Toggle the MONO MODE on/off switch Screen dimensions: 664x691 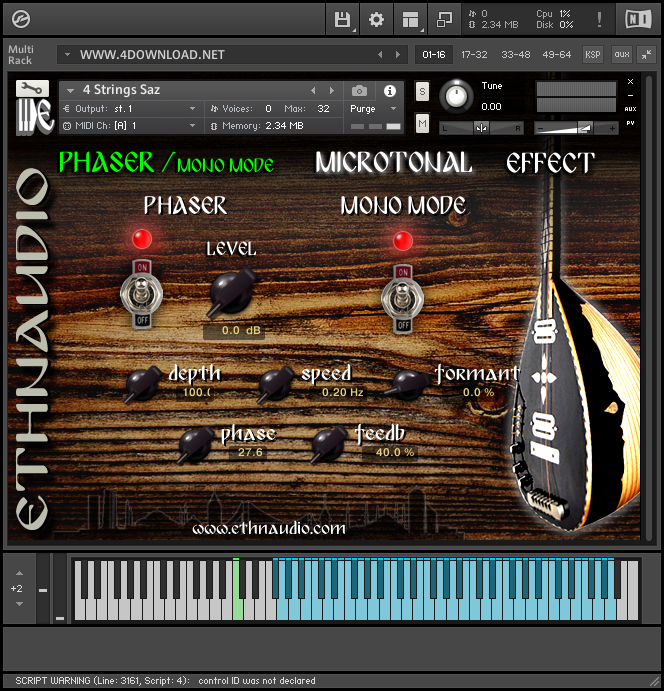(x=403, y=299)
